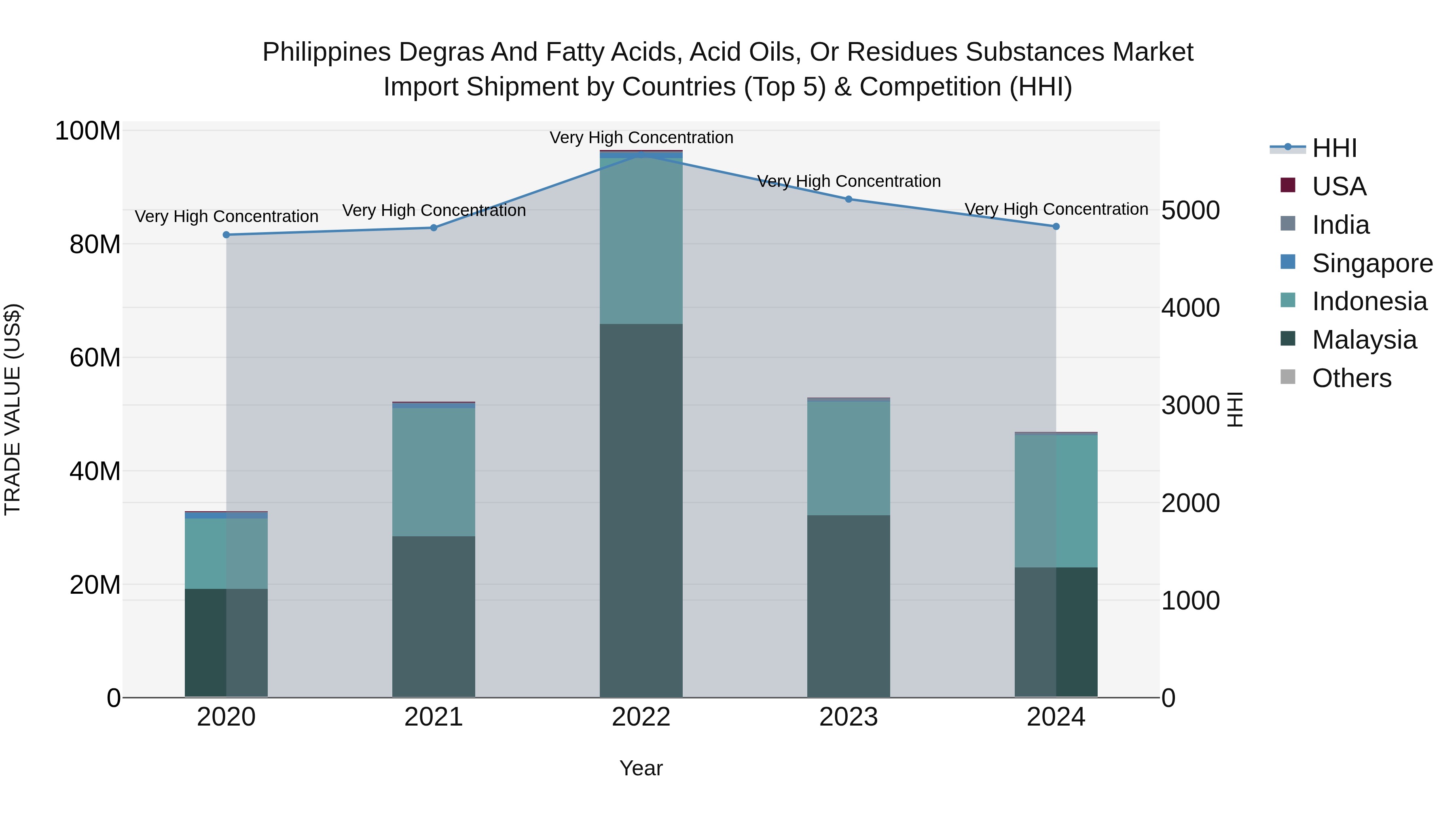1456x819 pixels.
Task: Click the 40M y-axis tick label
Action: pyautogui.click(x=95, y=472)
